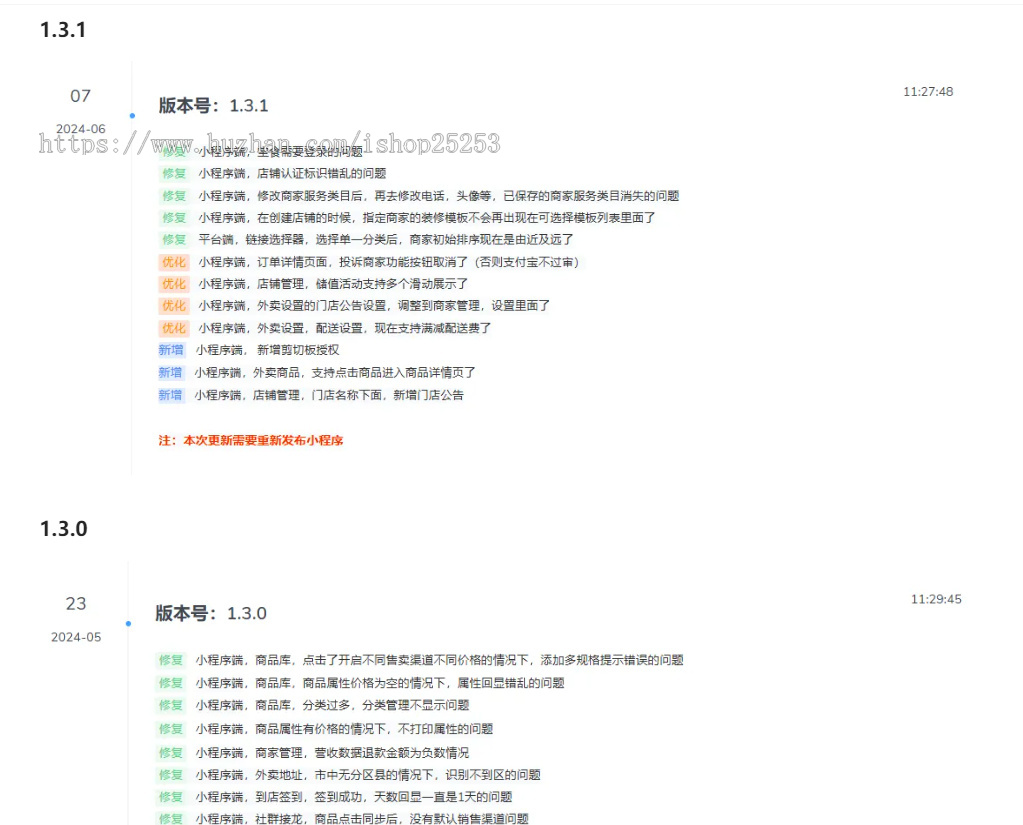1023x825 pixels.
Task: Click the line 新增剪切板授权
Action: [267, 350]
